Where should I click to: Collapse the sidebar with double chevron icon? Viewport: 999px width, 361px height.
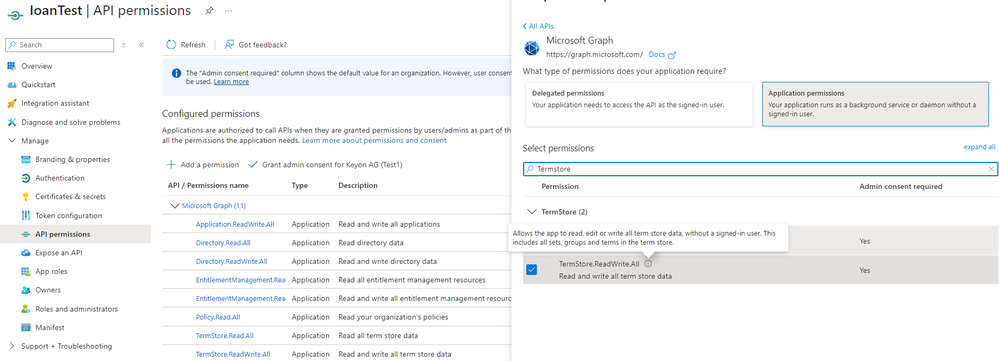point(141,45)
